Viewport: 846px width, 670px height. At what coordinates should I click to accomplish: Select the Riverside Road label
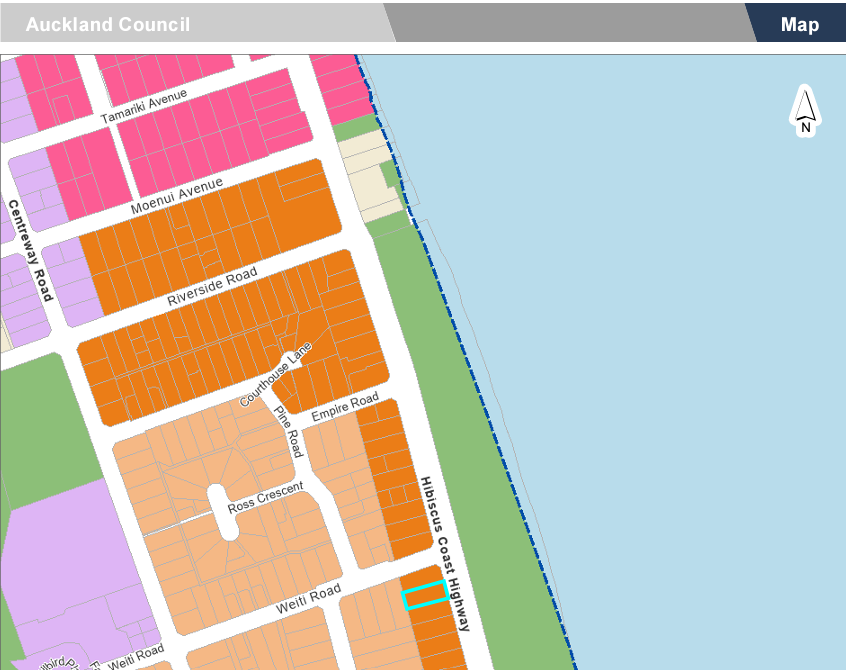tap(212, 286)
